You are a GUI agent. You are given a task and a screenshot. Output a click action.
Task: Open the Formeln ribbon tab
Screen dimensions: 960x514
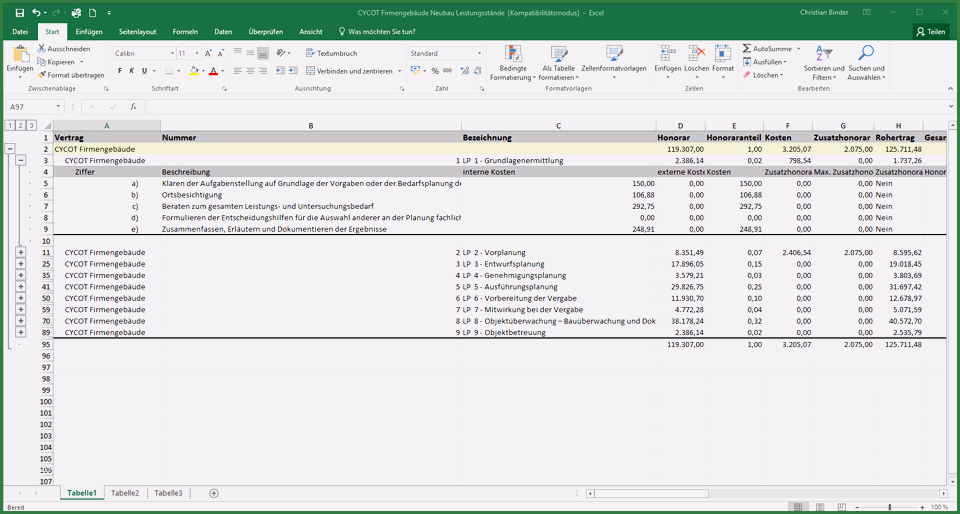[x=185, y=32]
